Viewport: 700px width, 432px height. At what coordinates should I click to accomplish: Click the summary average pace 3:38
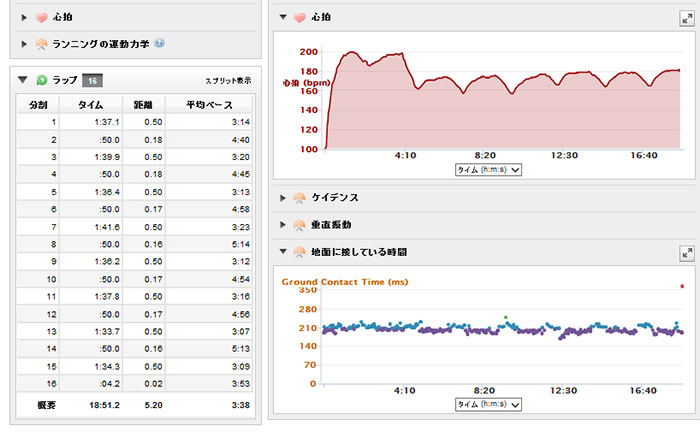[241, 405]
